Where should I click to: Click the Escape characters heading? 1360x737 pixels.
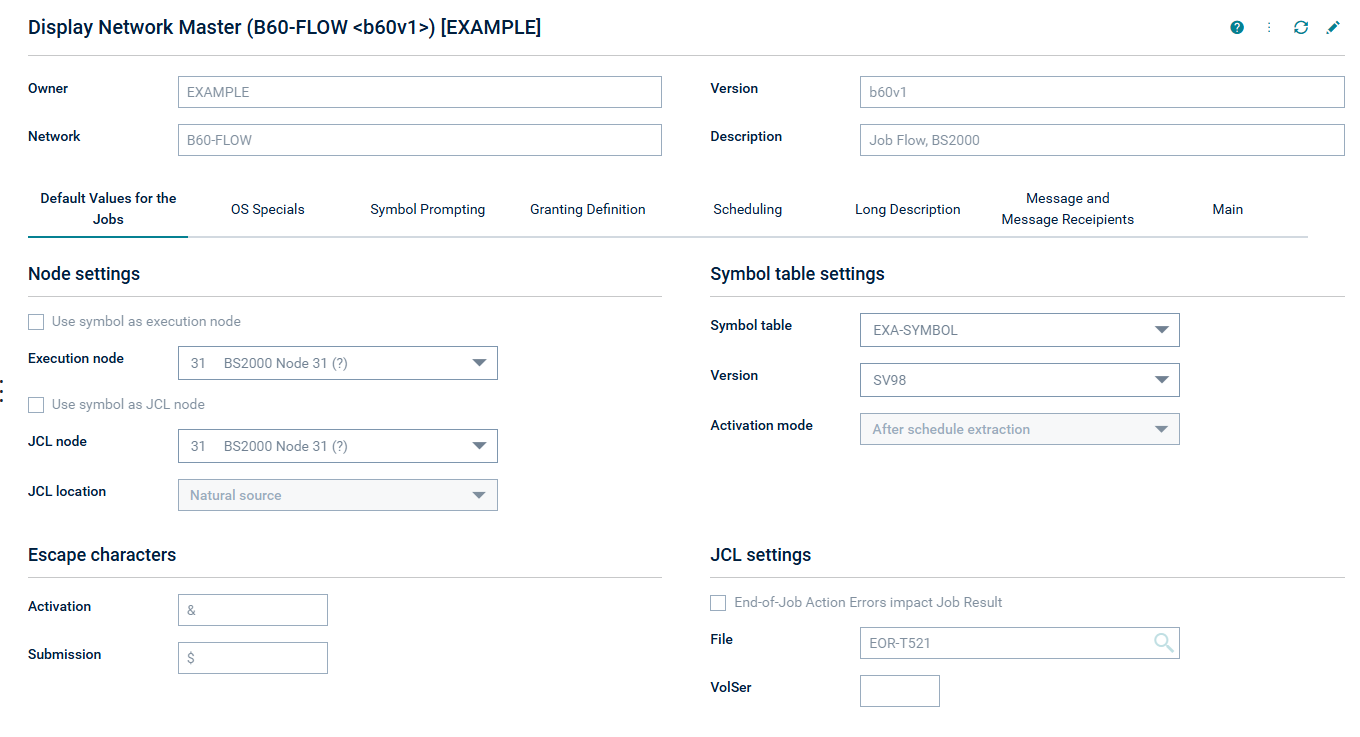pos(102,555)
